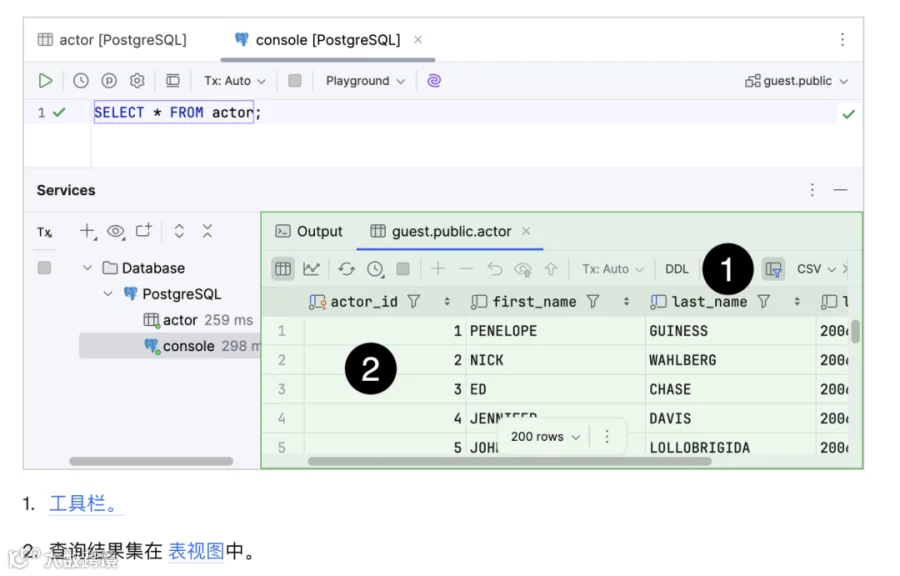This screenshot has height=576, width=900.
Task: Reload the result grid data icon
Action: point(347,268)
